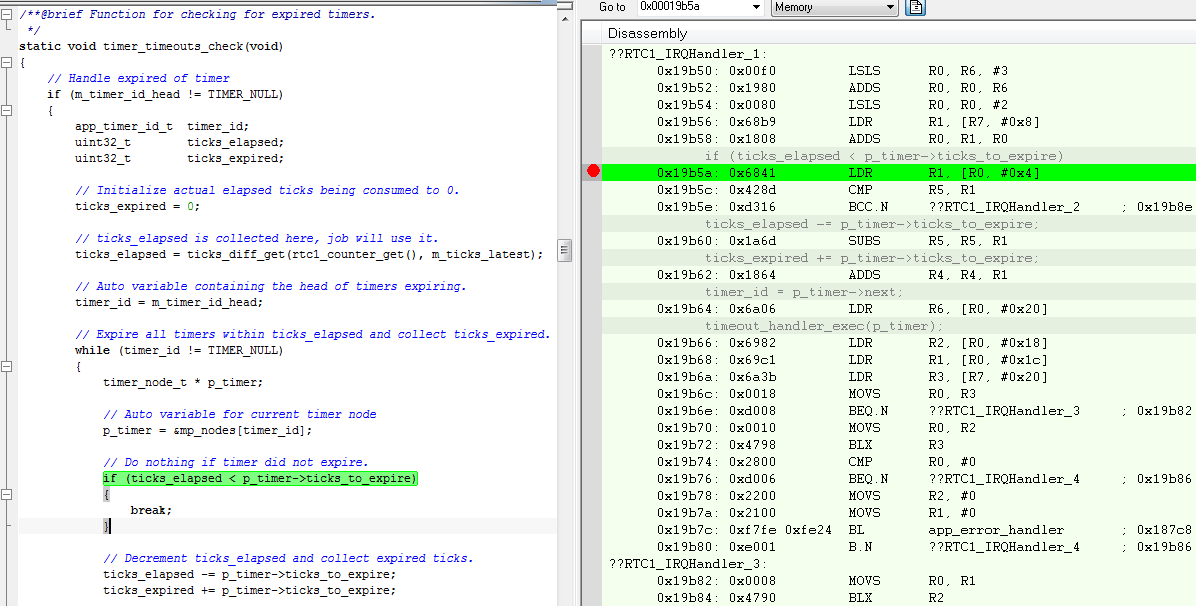Select the 0x19b78 MOVS R2, #0 line
Image resolution: width=1196 pixels, height=607 pixels.
pyautogui.click(x=899, y=496)
